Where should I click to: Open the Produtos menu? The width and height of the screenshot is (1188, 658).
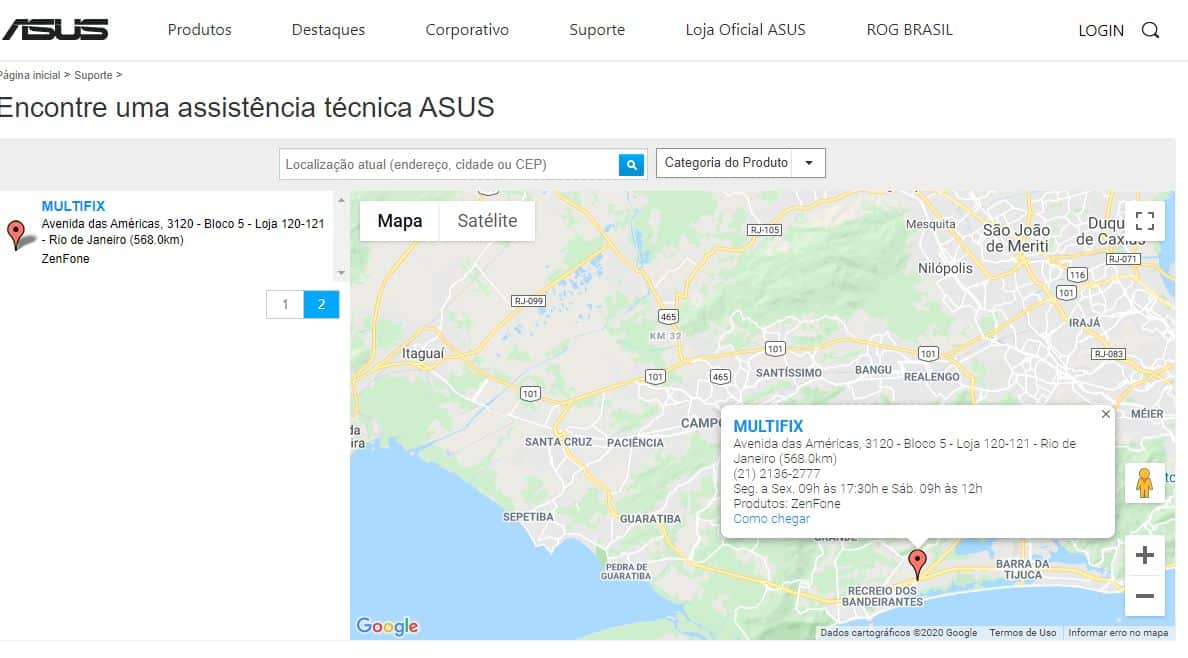point(199,30)
